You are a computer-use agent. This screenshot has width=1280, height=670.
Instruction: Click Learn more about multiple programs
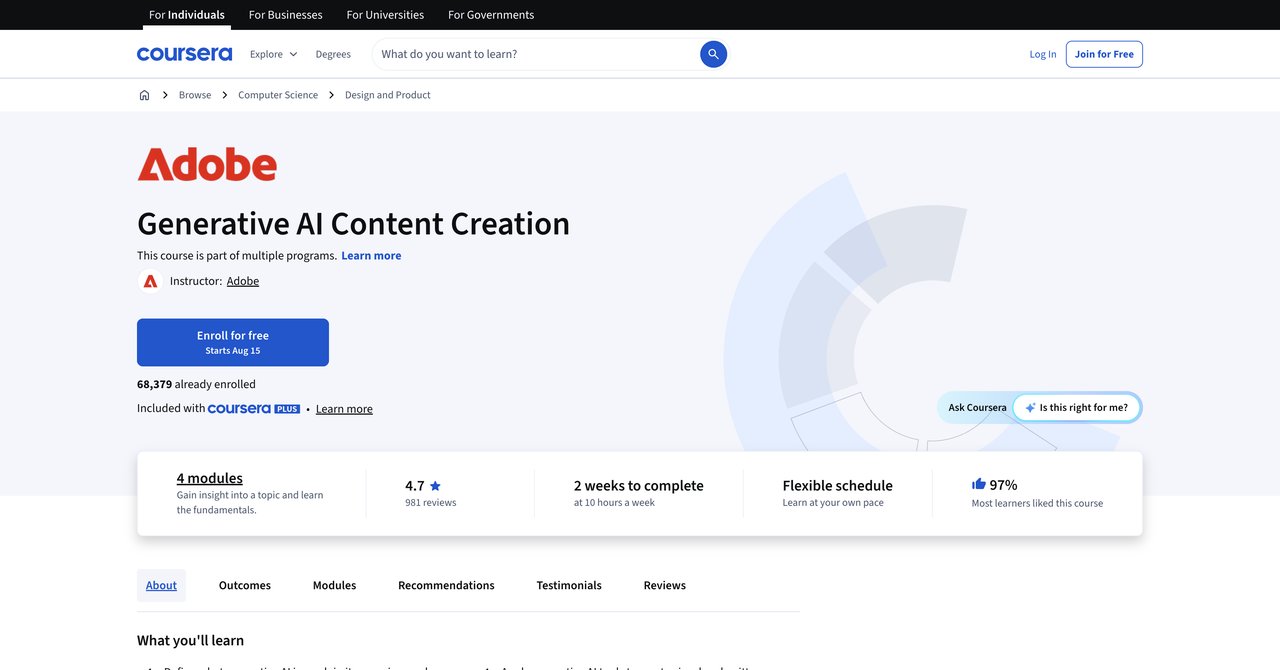371,256
